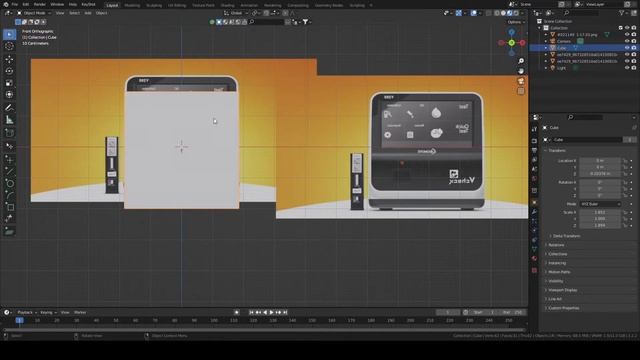
Task: Open the timeline Playback menu
Action: pyautogui.click(x=27, y=312)
